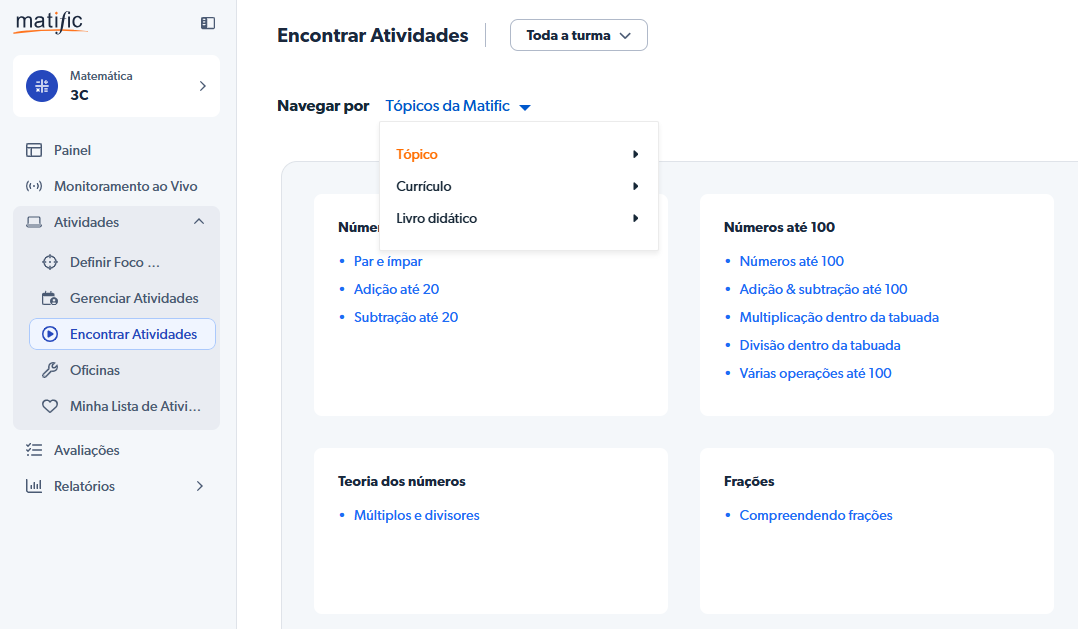Open Multiplicação dentro da tabuada link

click(838, 317)
